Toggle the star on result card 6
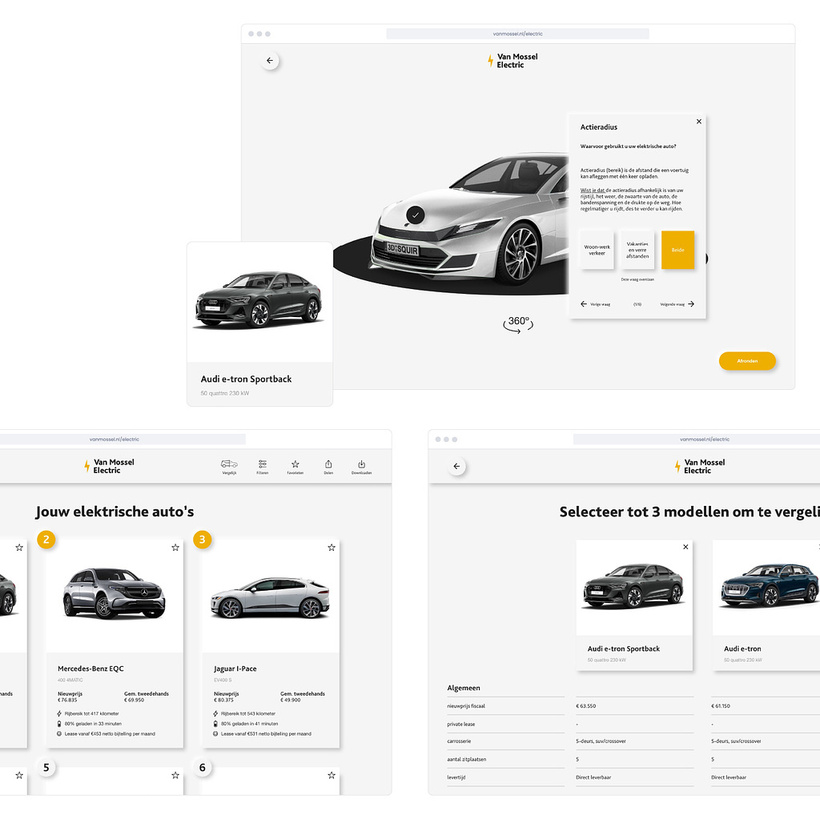820x819 pixels. [x=331, y=775]
